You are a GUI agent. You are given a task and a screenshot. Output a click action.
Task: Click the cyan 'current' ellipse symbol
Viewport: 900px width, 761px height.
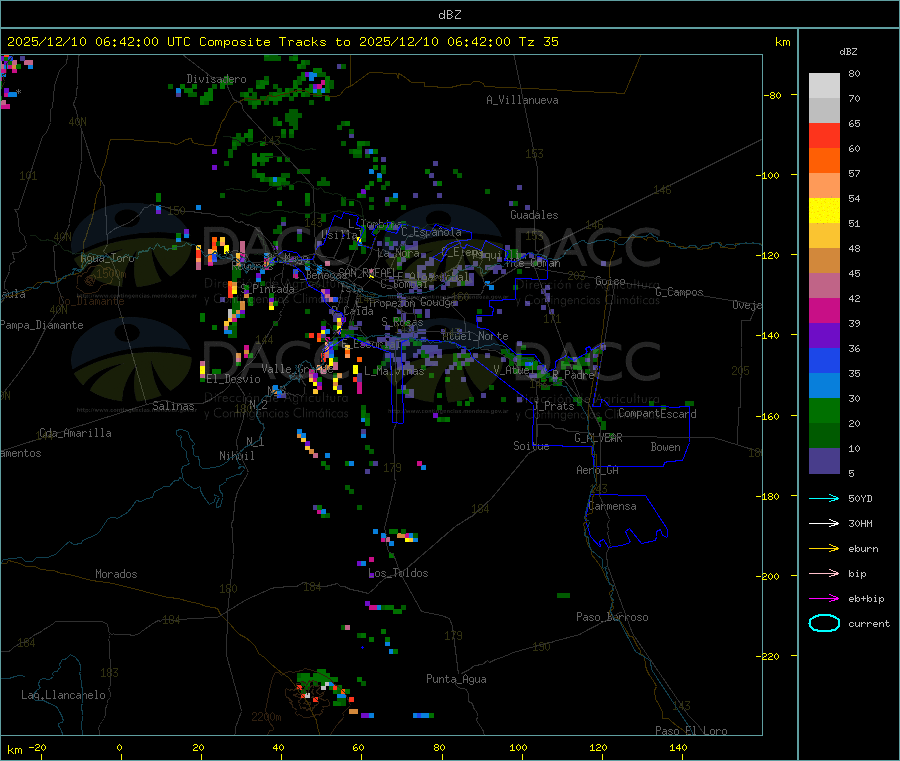pos(824,623)
